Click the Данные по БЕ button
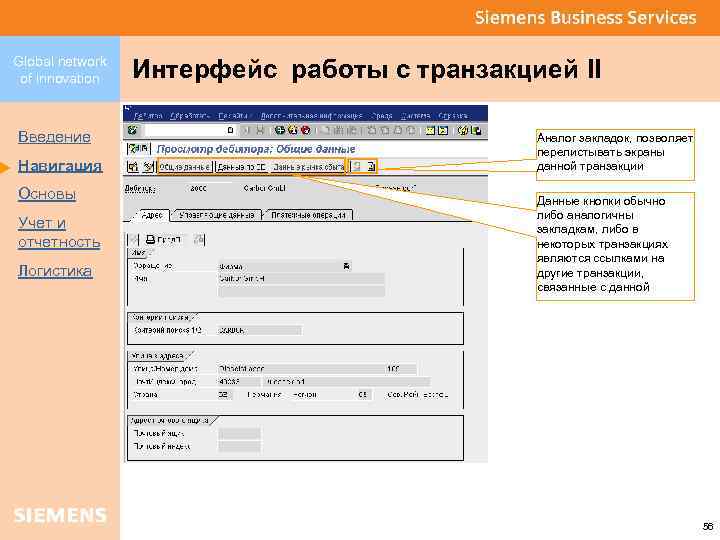This screenshot has width=720, height=540. click(x=242, y=167)
